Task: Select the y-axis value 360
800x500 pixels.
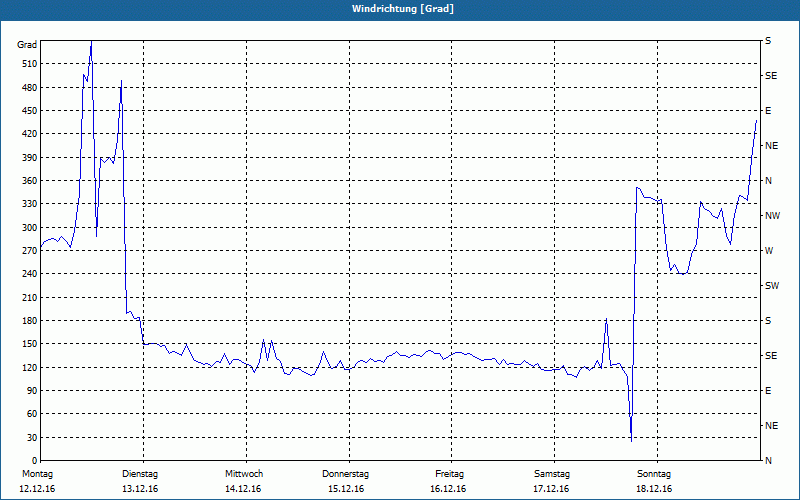Action: (30, 181)
